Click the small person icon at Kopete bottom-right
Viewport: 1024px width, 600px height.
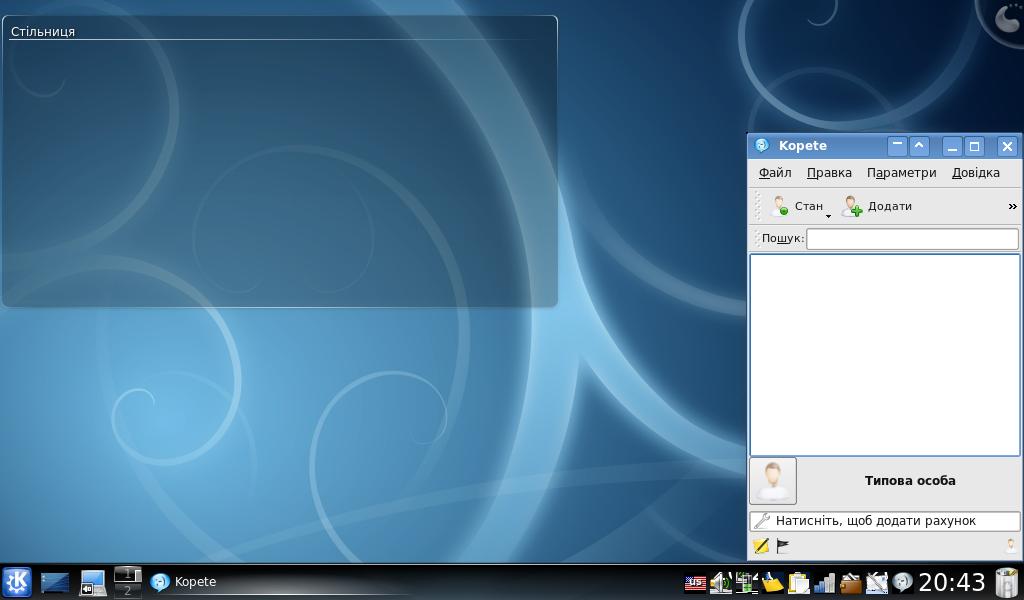tap(1011, 546)
